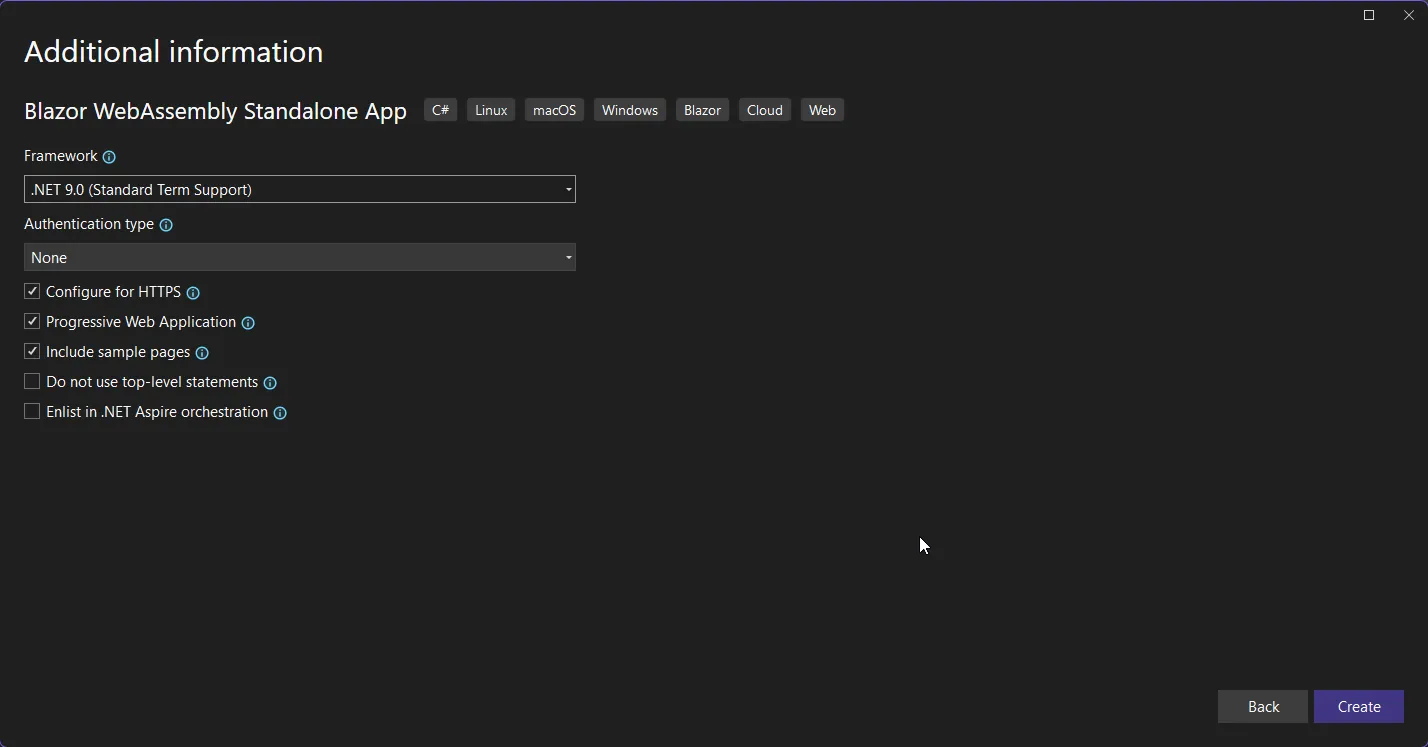
Task: Click top-level statements info icon
Action: pos(270,383)
